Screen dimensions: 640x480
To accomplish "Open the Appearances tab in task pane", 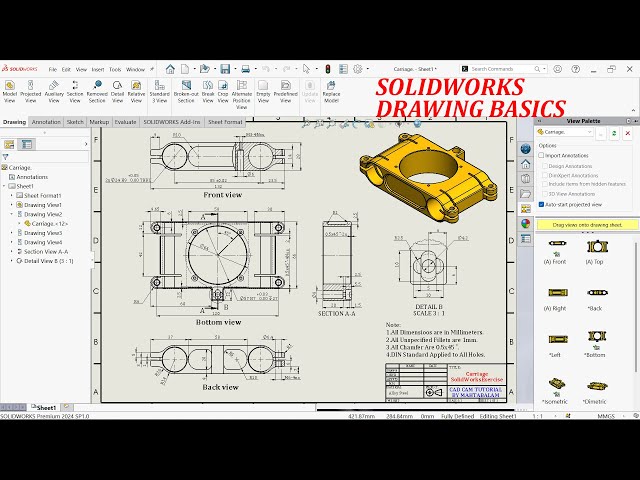I will pyautogui.click(x=526, y=223).
